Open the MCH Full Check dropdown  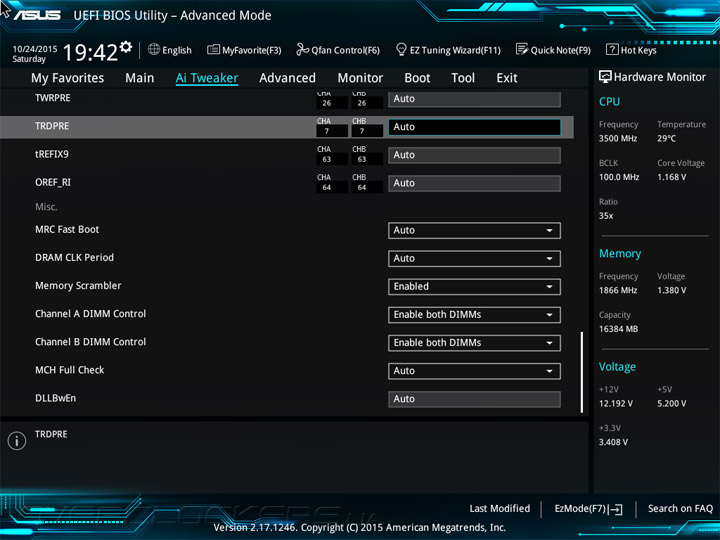click(474, 371)
